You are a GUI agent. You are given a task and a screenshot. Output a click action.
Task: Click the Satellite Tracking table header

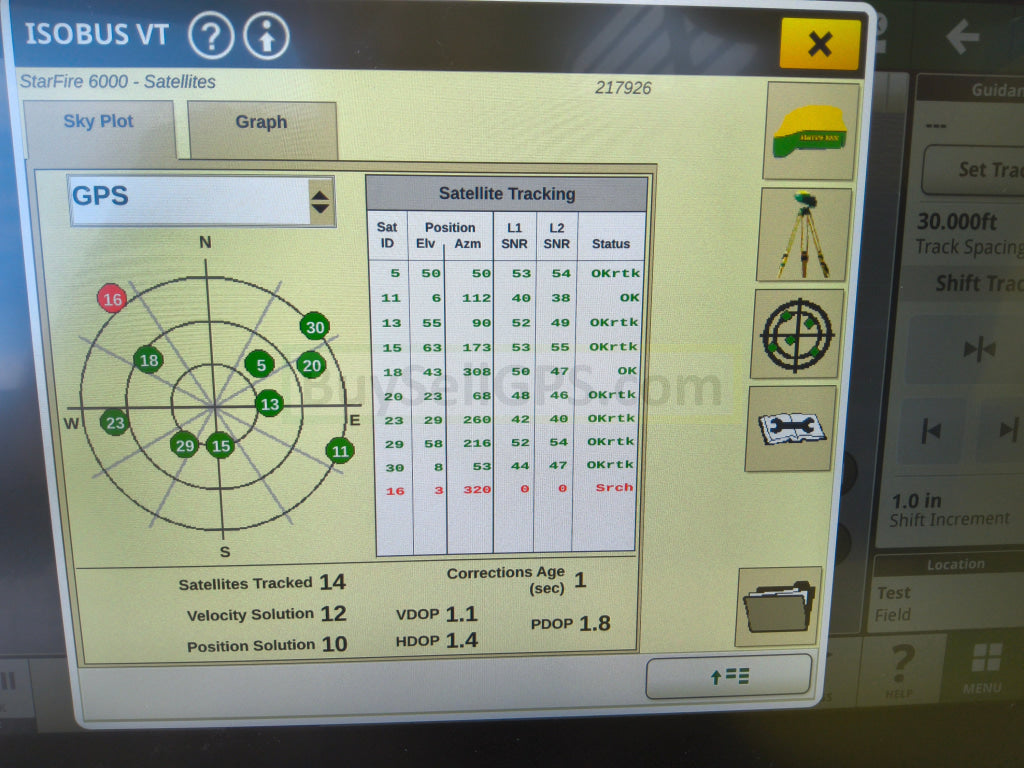tap(507, 194)
